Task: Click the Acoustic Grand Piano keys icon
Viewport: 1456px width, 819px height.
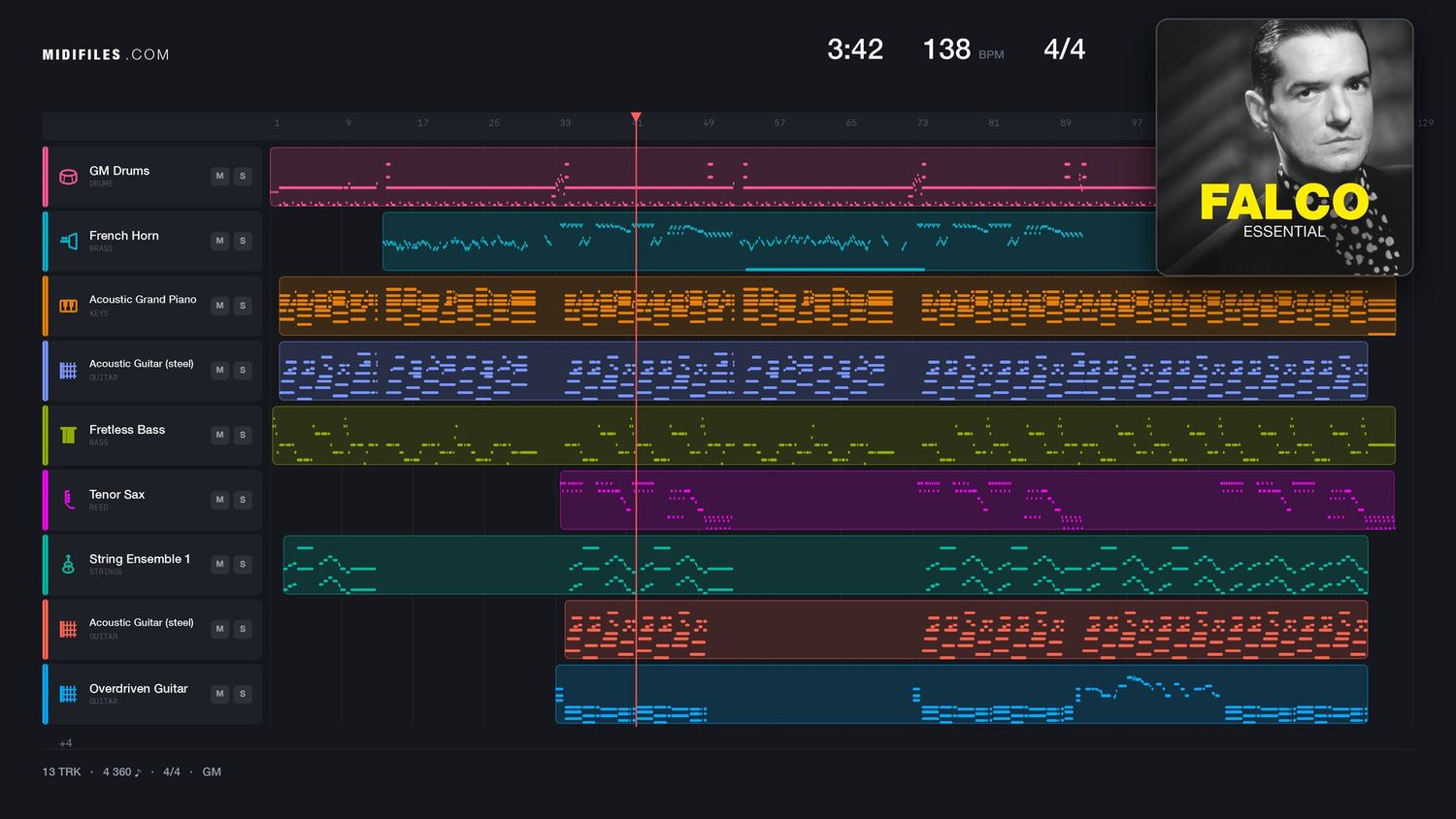Action: pyautogui.click(x=68, y=306)
